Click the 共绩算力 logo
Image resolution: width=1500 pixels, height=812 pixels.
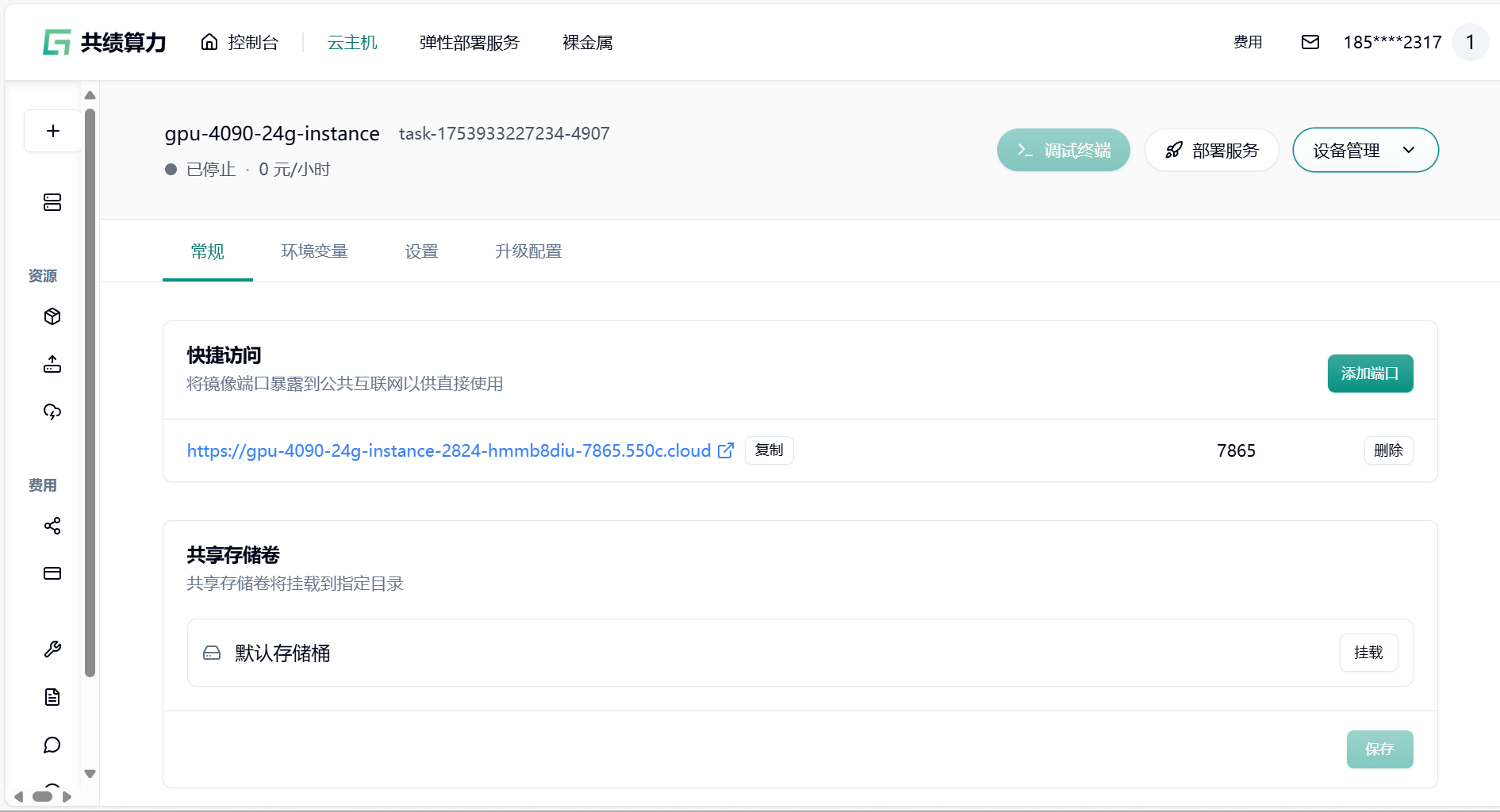pyautogui.click(x=104, y=42)
